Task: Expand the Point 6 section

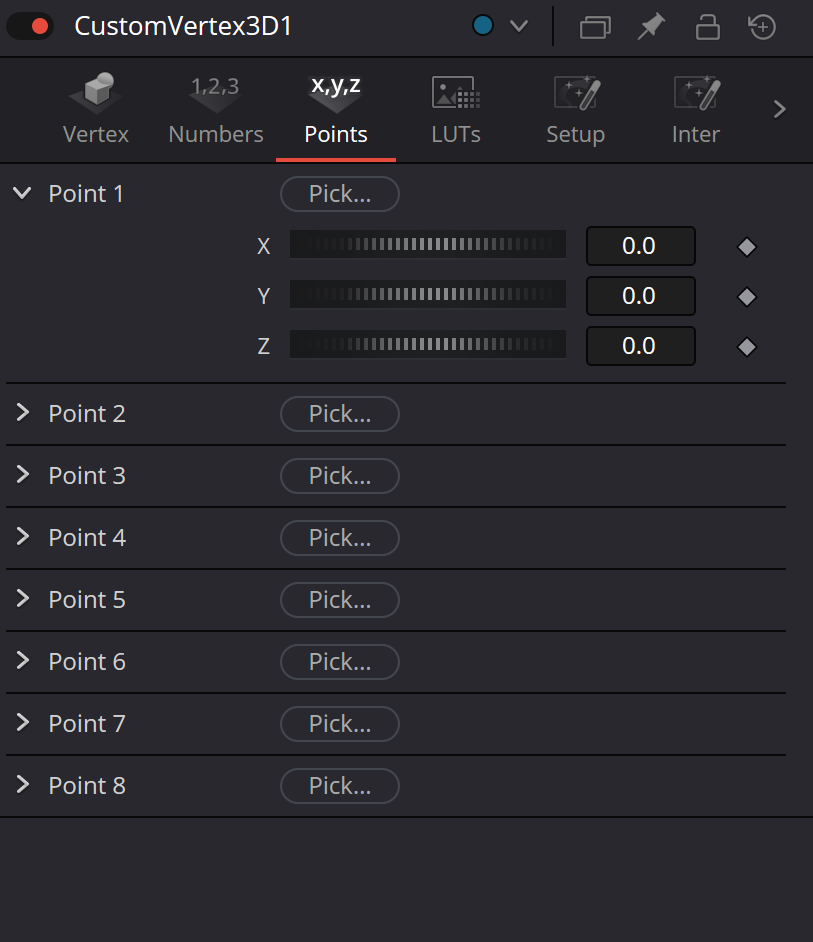Action: pos(23,660)
